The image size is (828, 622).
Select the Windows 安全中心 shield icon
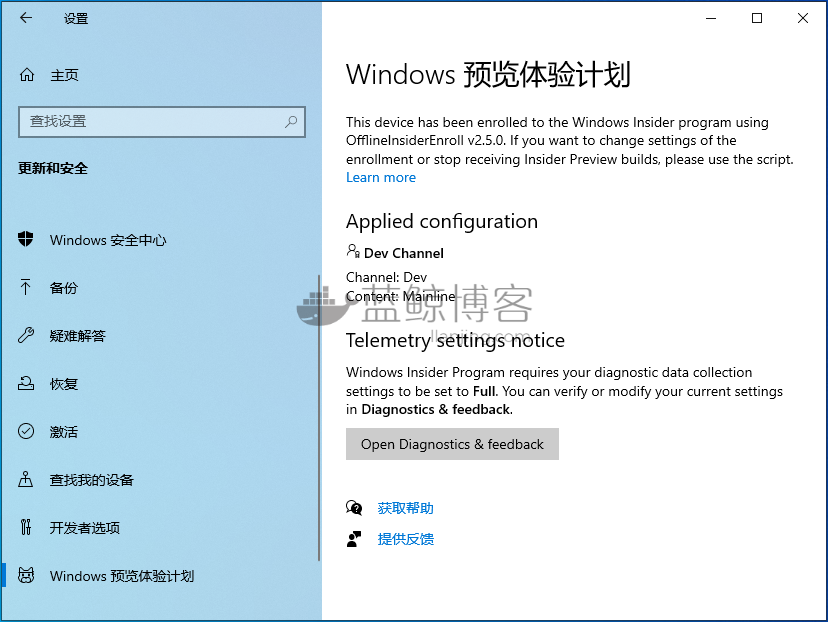25,239
